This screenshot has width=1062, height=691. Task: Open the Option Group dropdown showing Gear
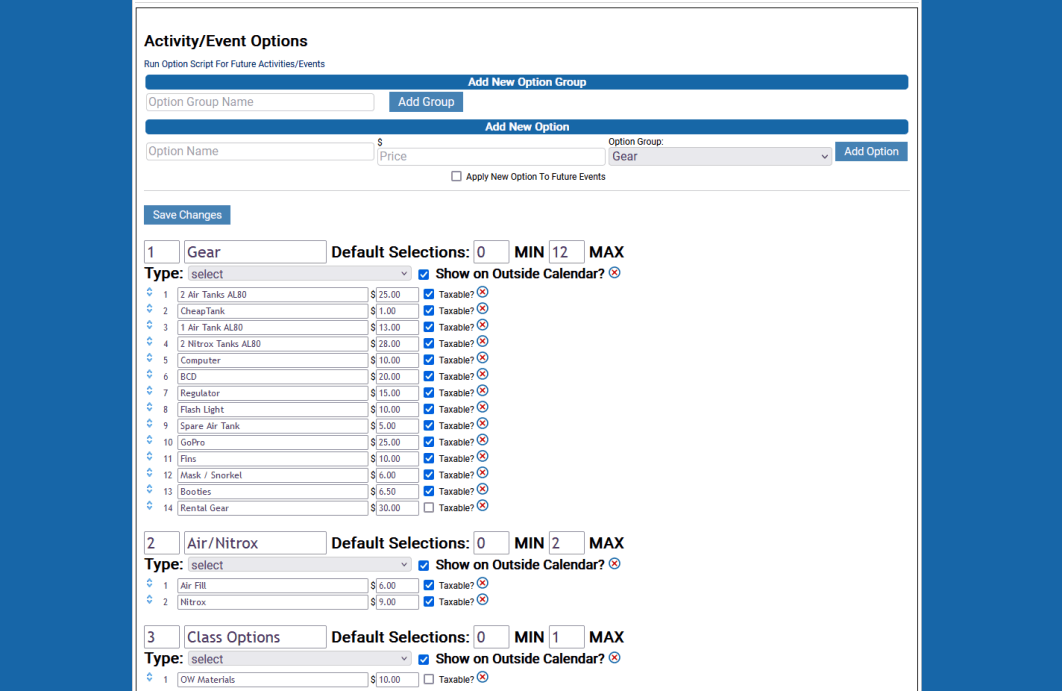(719, 157)
